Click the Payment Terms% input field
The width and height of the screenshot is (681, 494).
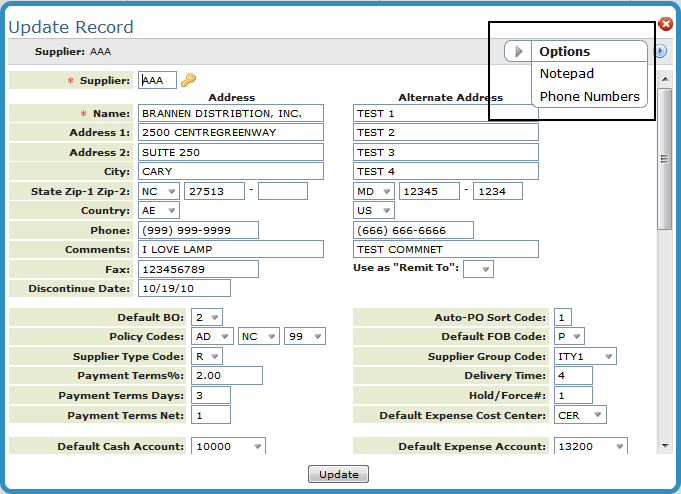(x=226, y=375)
